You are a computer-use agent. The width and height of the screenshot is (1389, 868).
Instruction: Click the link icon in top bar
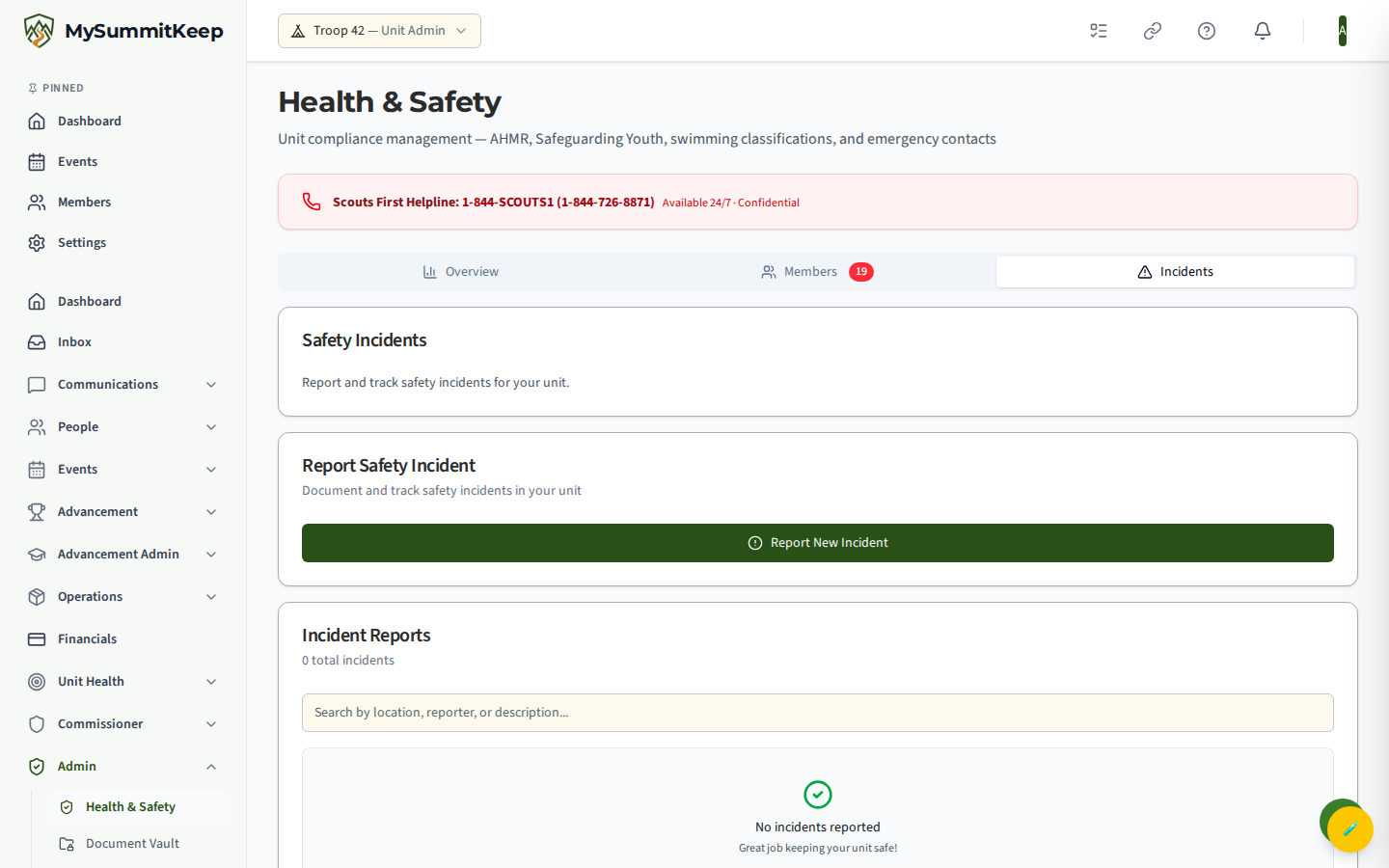pyautogui.click(x=1153, y=31)
